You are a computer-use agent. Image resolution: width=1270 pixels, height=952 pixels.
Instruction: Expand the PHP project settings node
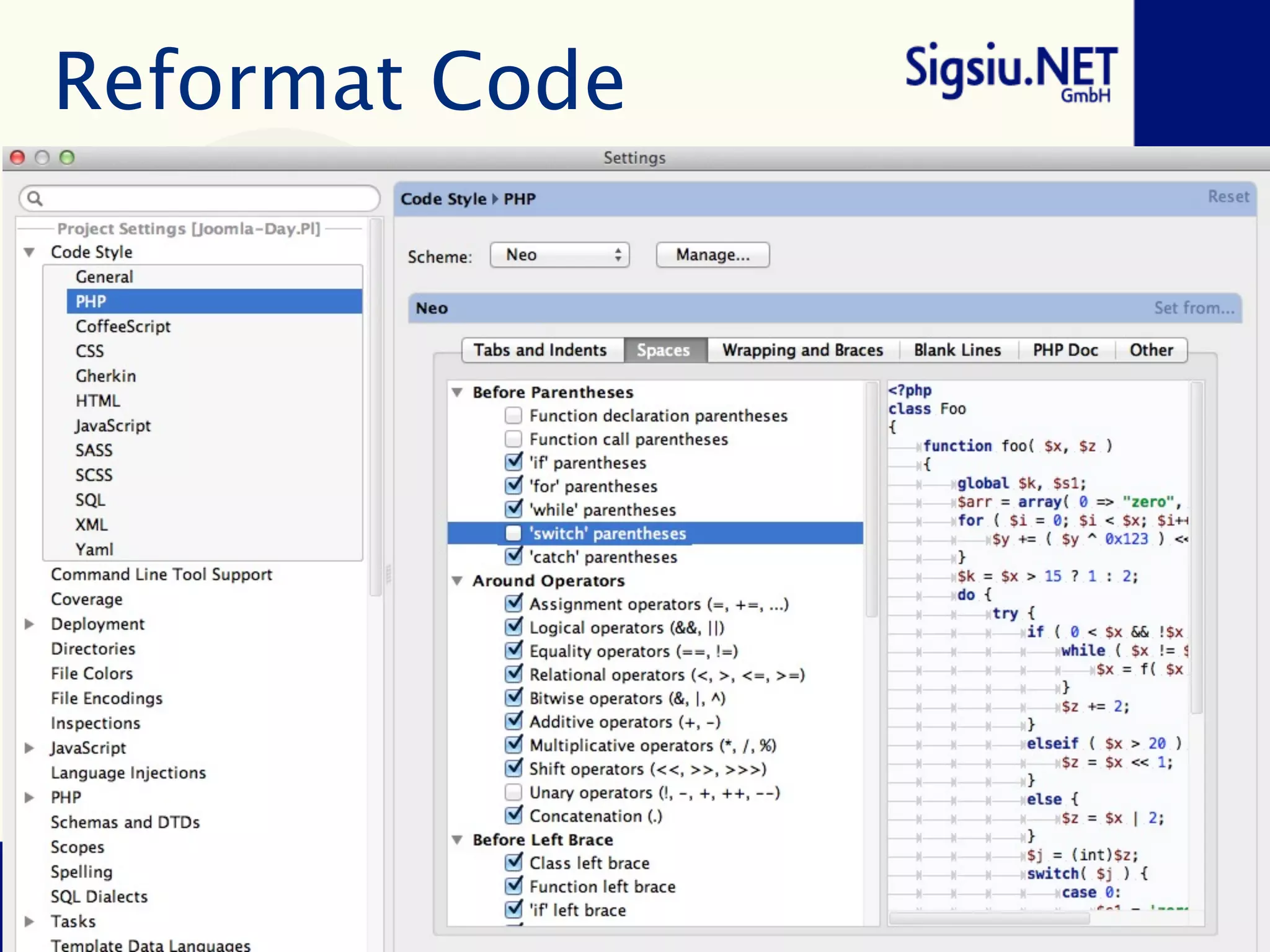pyautogui.click(x=29, y=798)
